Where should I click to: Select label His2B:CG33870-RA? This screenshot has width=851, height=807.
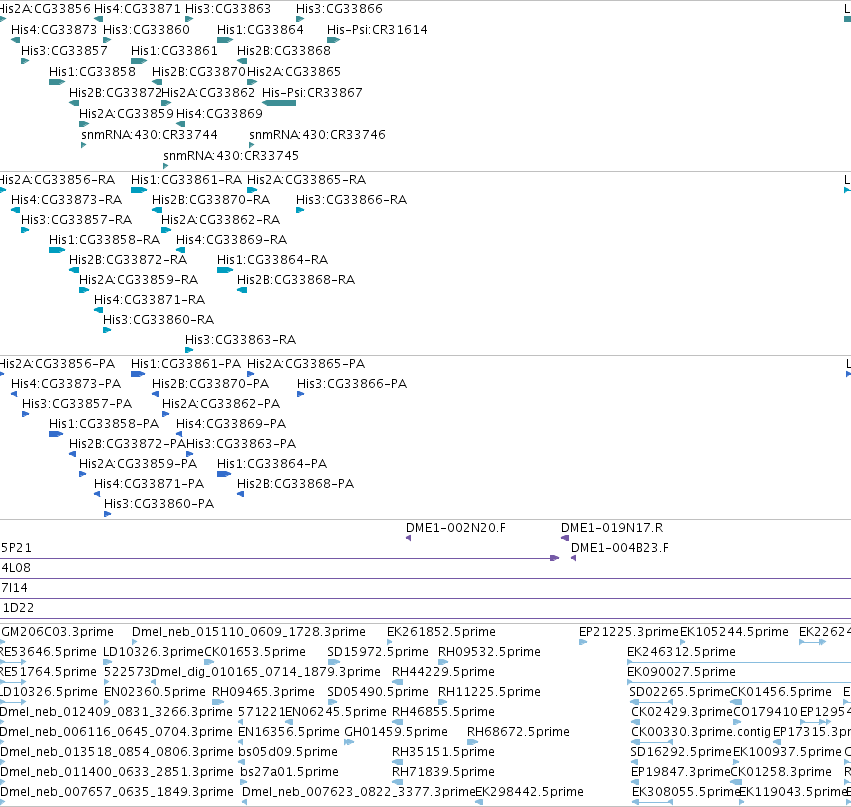(211, 200)
